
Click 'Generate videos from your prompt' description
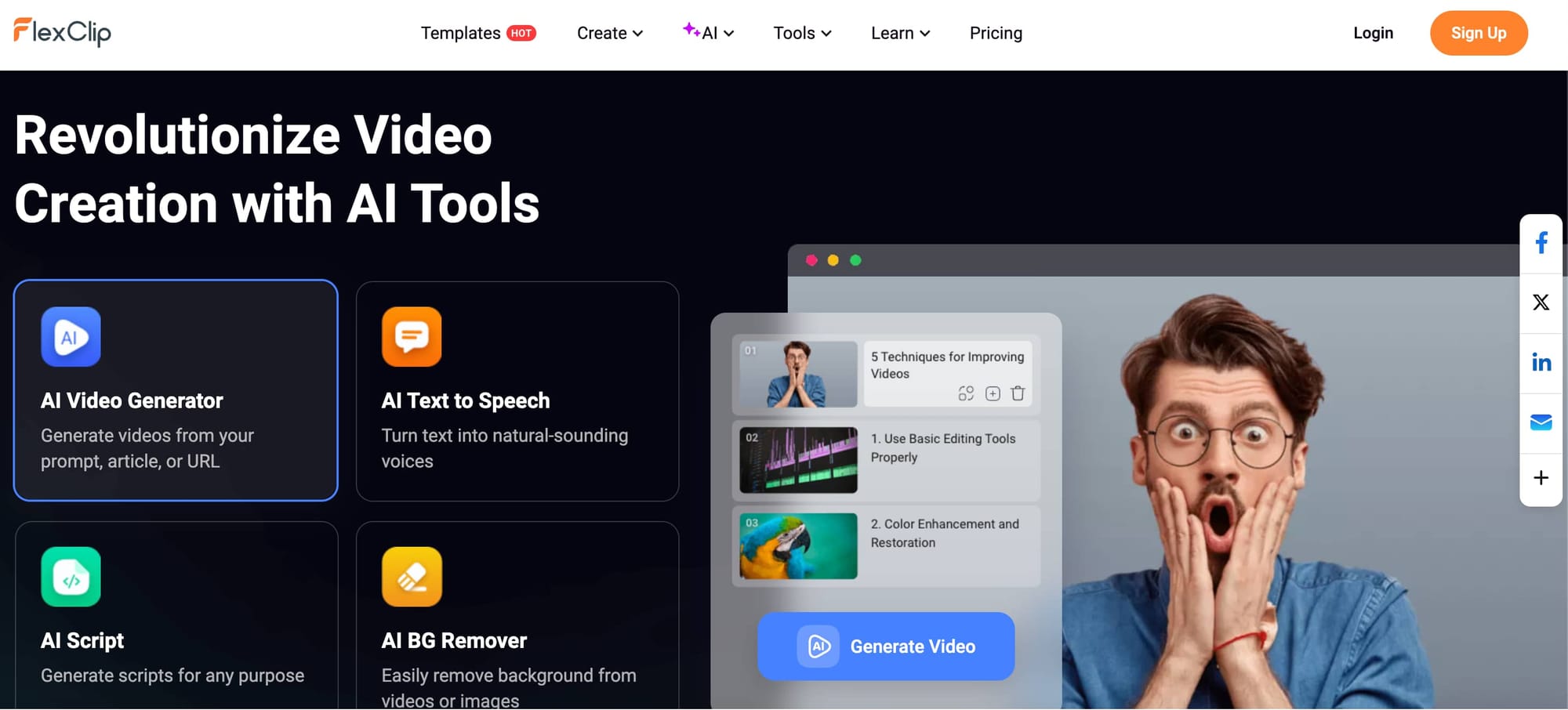147,448
